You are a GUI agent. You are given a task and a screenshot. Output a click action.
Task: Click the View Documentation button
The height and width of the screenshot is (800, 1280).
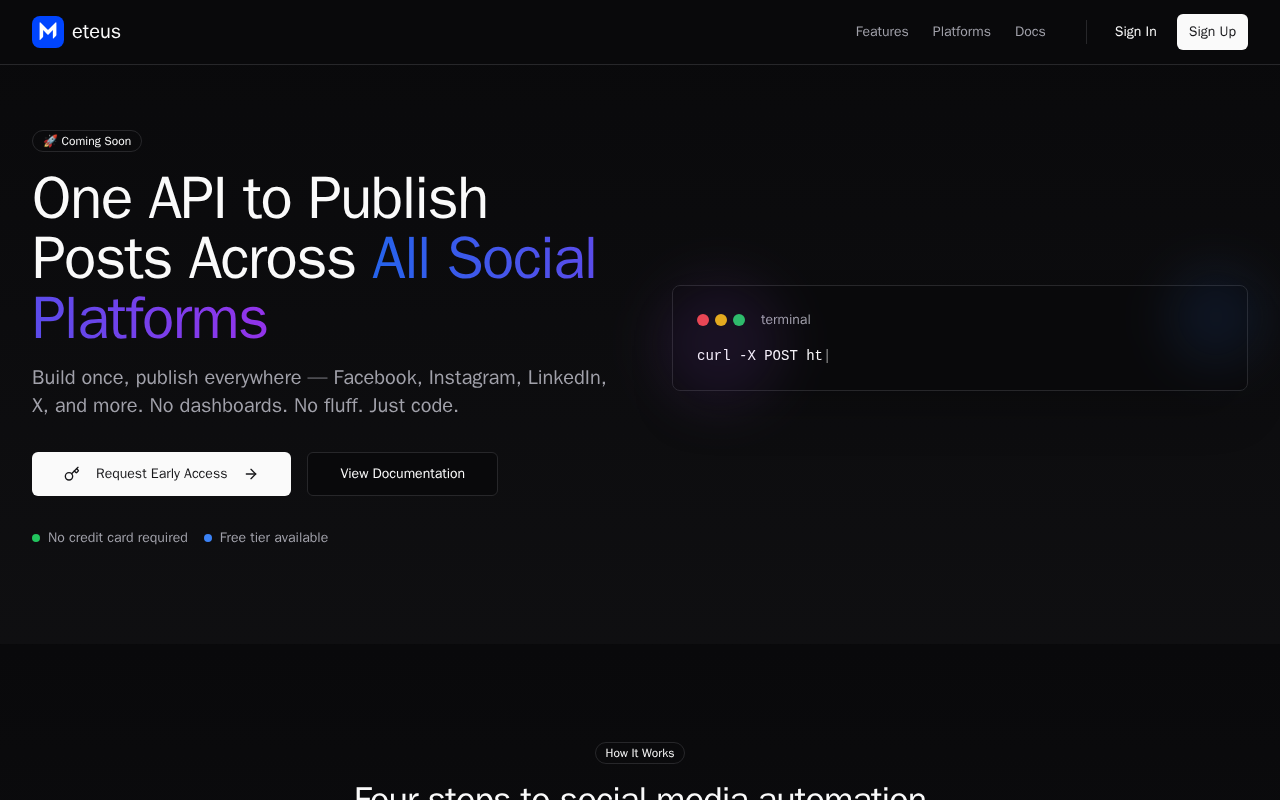402,474
